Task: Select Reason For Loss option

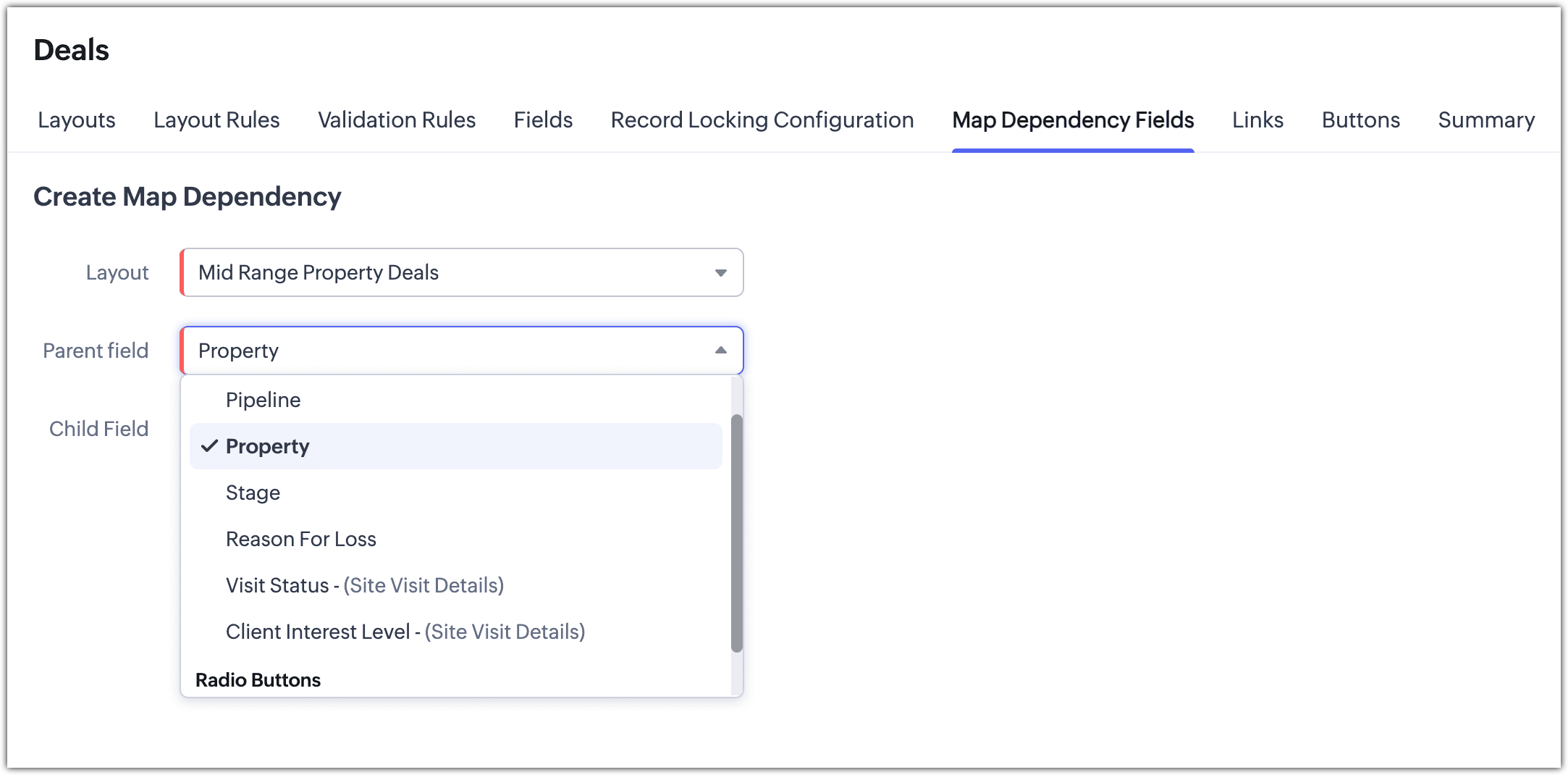Action: click(300, 539)
